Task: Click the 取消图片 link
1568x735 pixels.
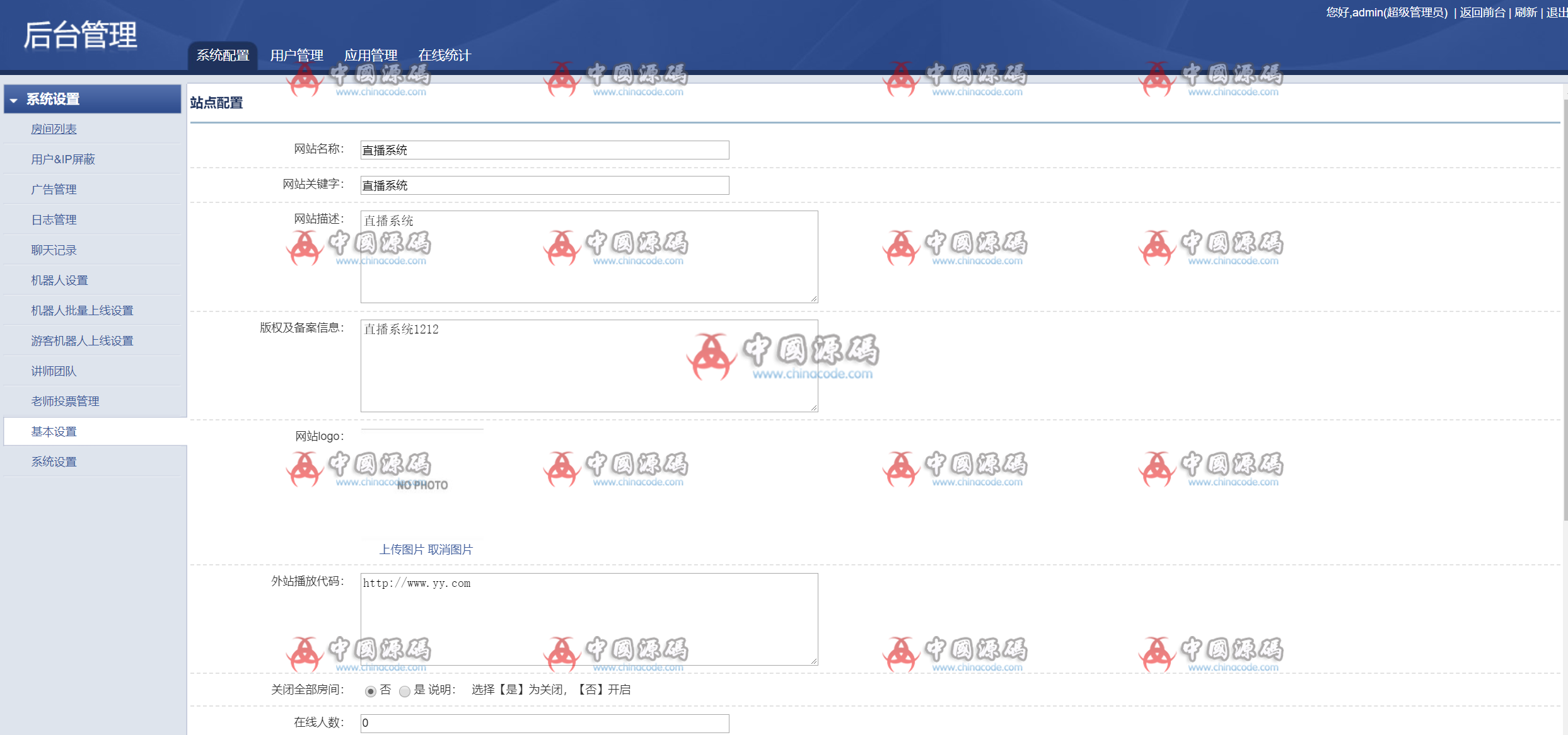Action: tap(450, 550)
